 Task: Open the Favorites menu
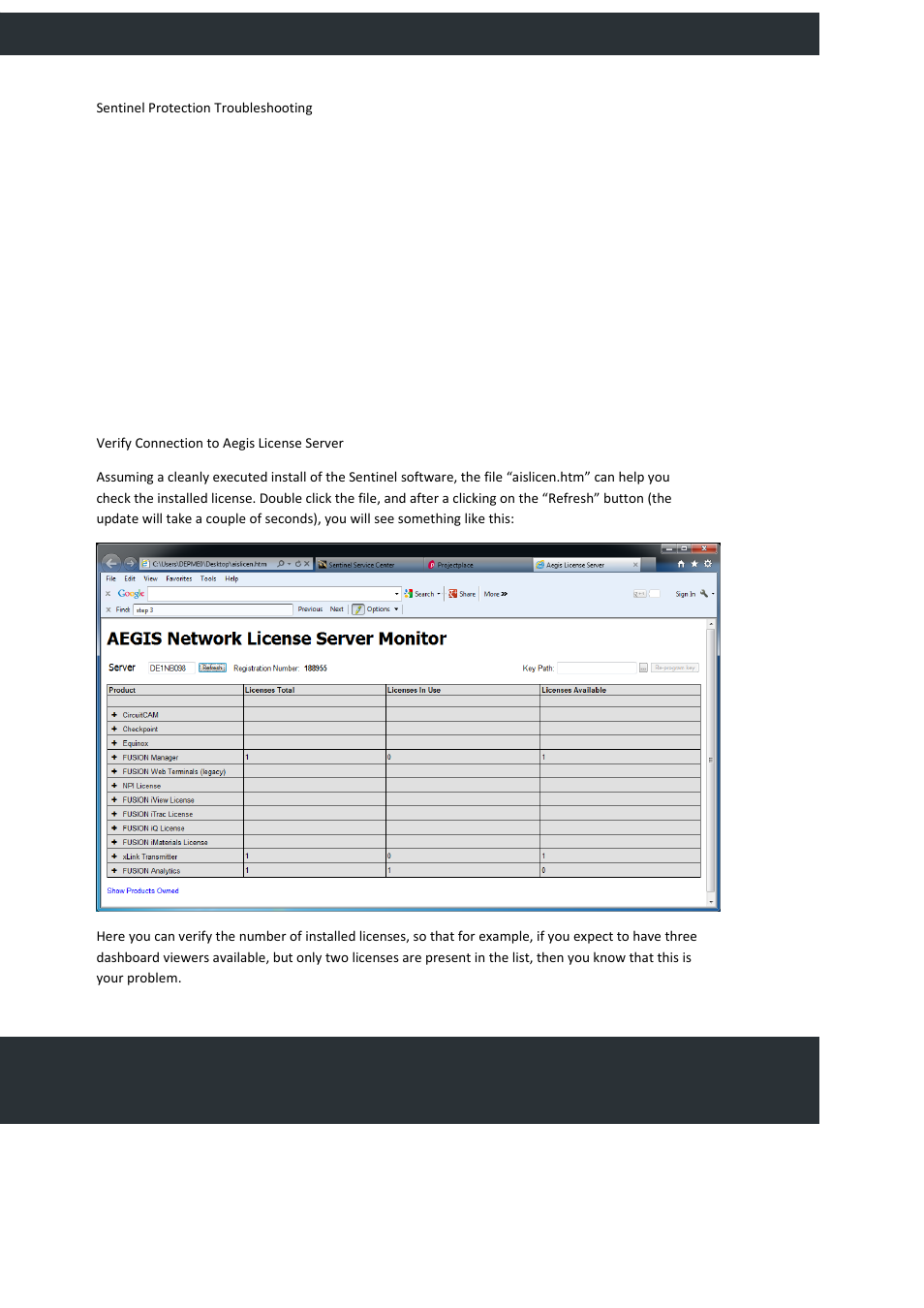(179, 578)
